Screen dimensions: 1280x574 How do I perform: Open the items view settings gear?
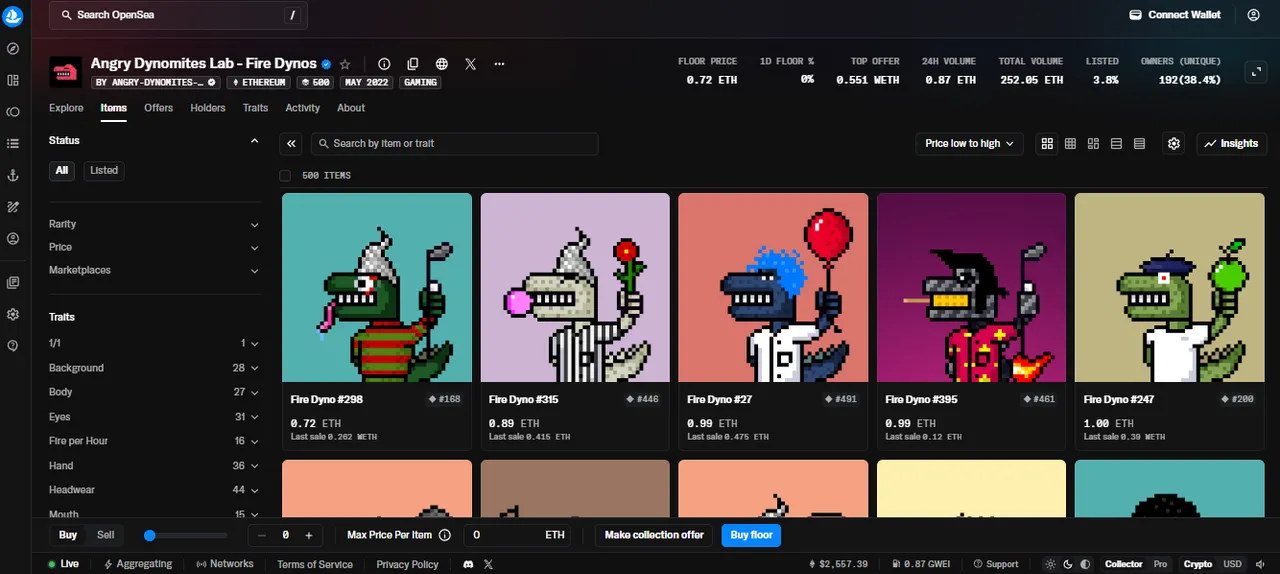pyautogui.click(x=1174, y=144)
